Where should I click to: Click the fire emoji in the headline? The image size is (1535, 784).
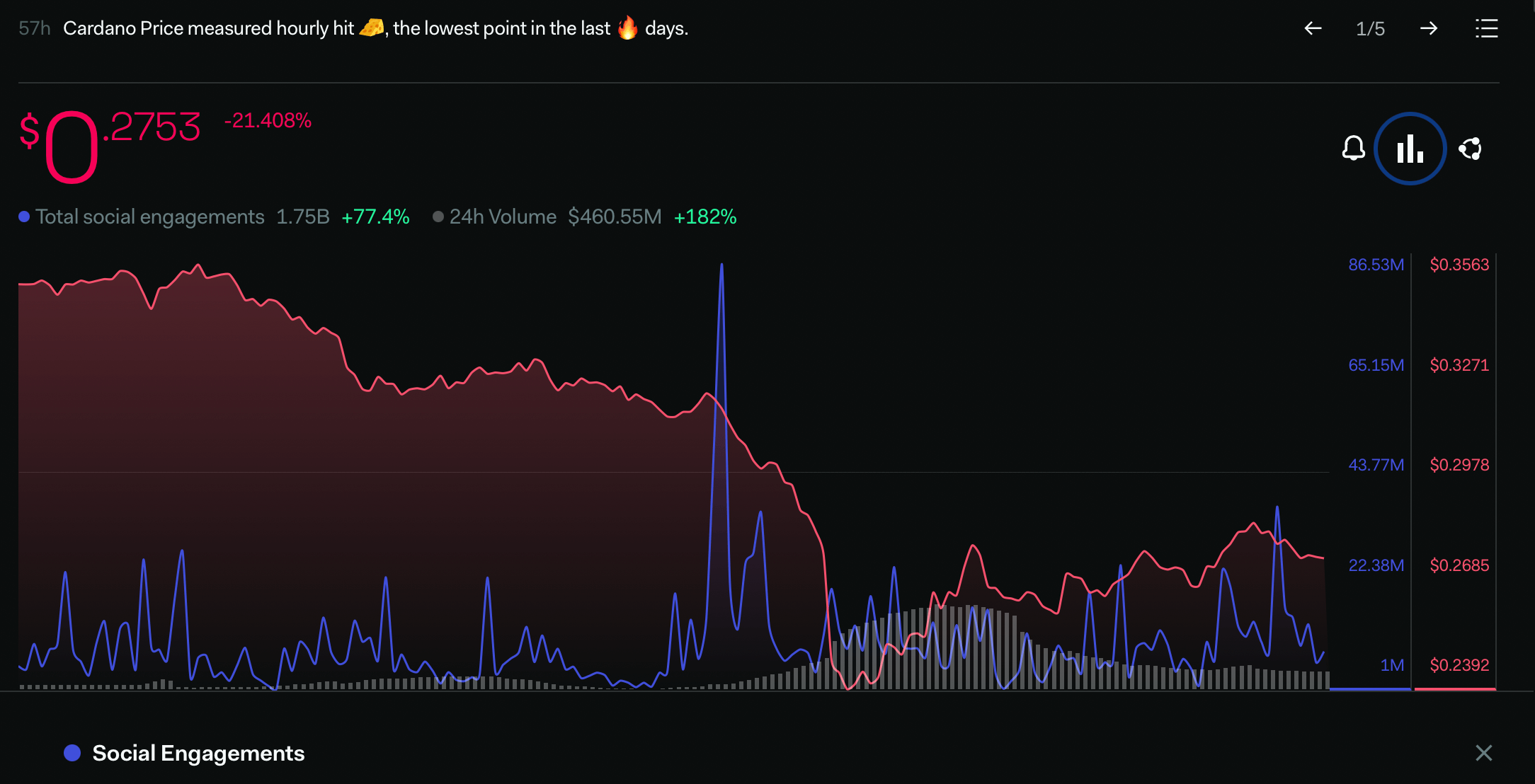pos(627,28)
